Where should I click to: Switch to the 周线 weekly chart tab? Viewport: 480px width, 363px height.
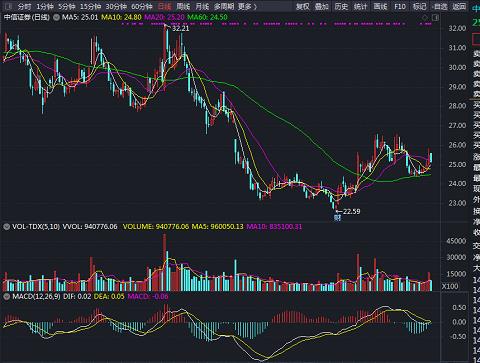click(x=183, y=7)
